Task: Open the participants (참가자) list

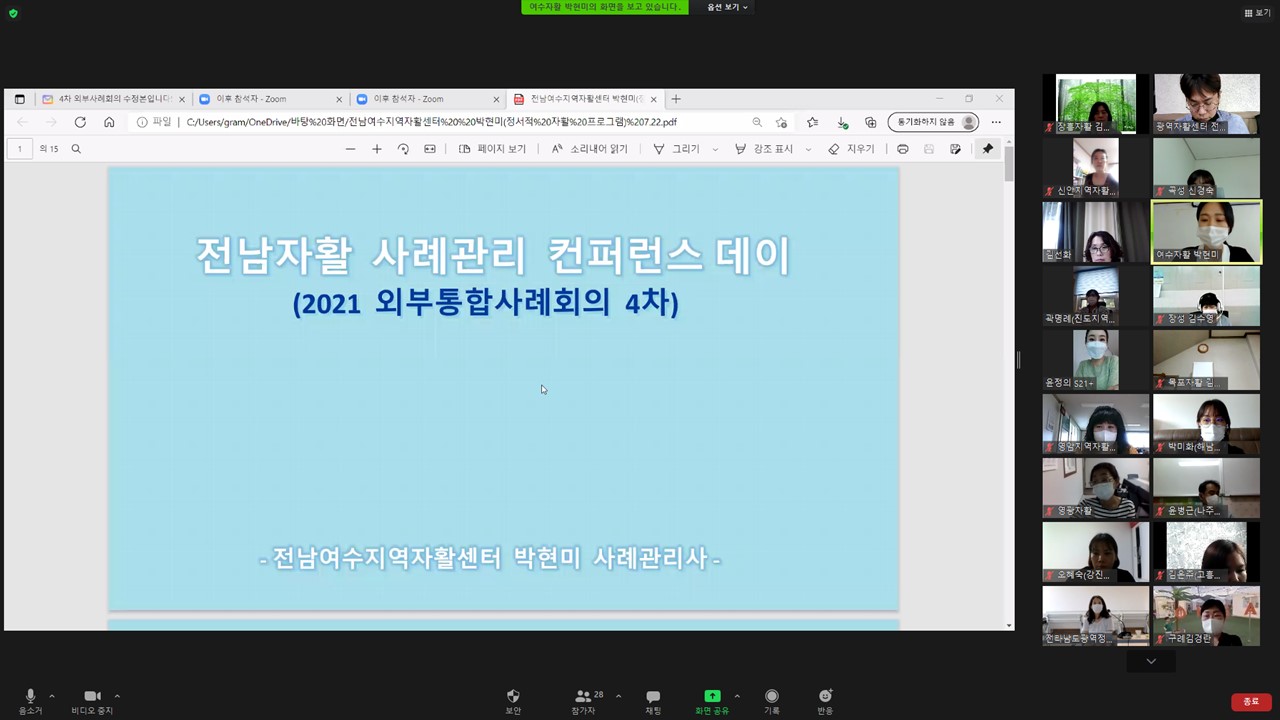Action: point(583,697)
